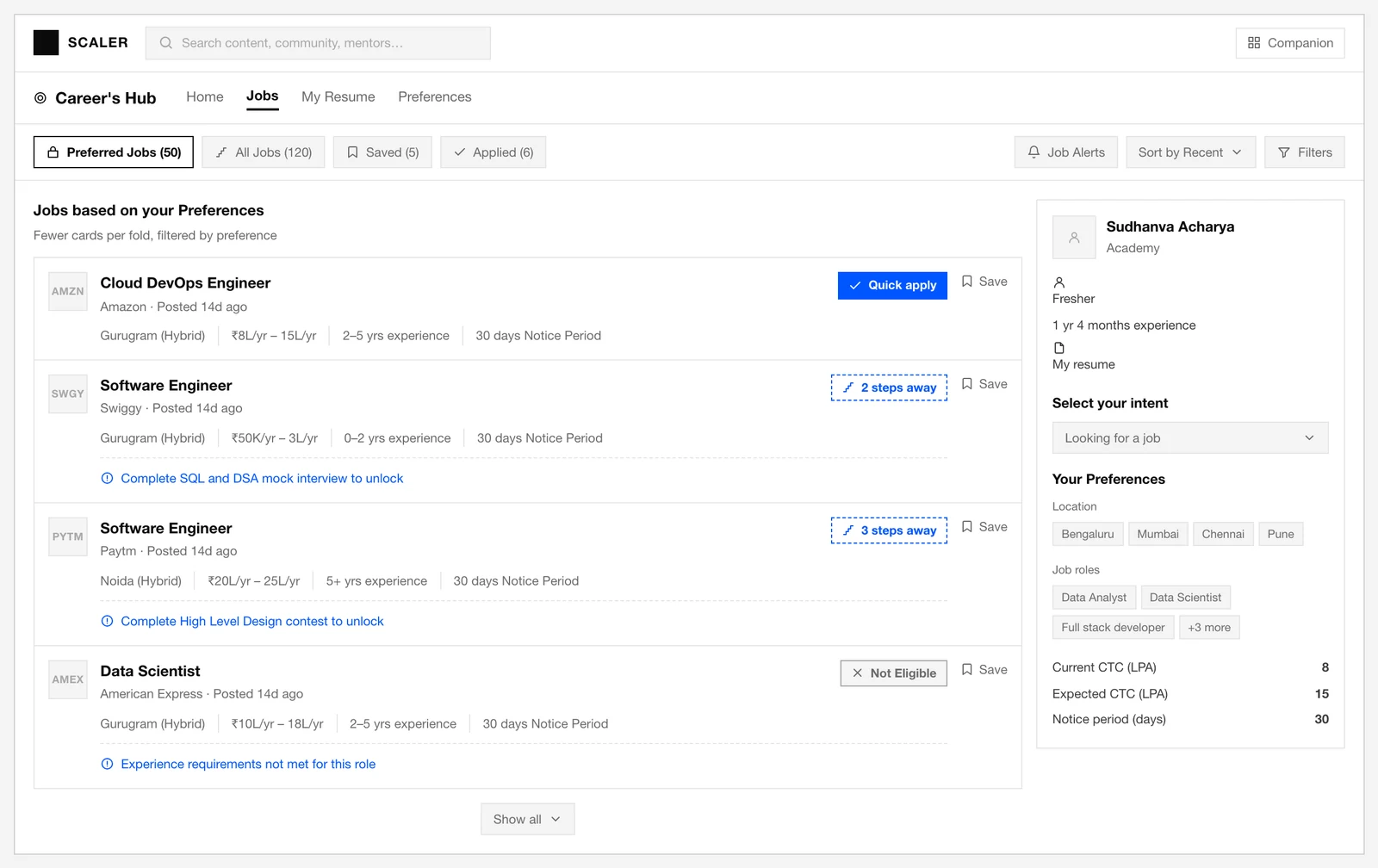This screenshot has width=1378, height=868.
Task: Click 3 steps away button for Paytm
Action: [x=889, y=530]
